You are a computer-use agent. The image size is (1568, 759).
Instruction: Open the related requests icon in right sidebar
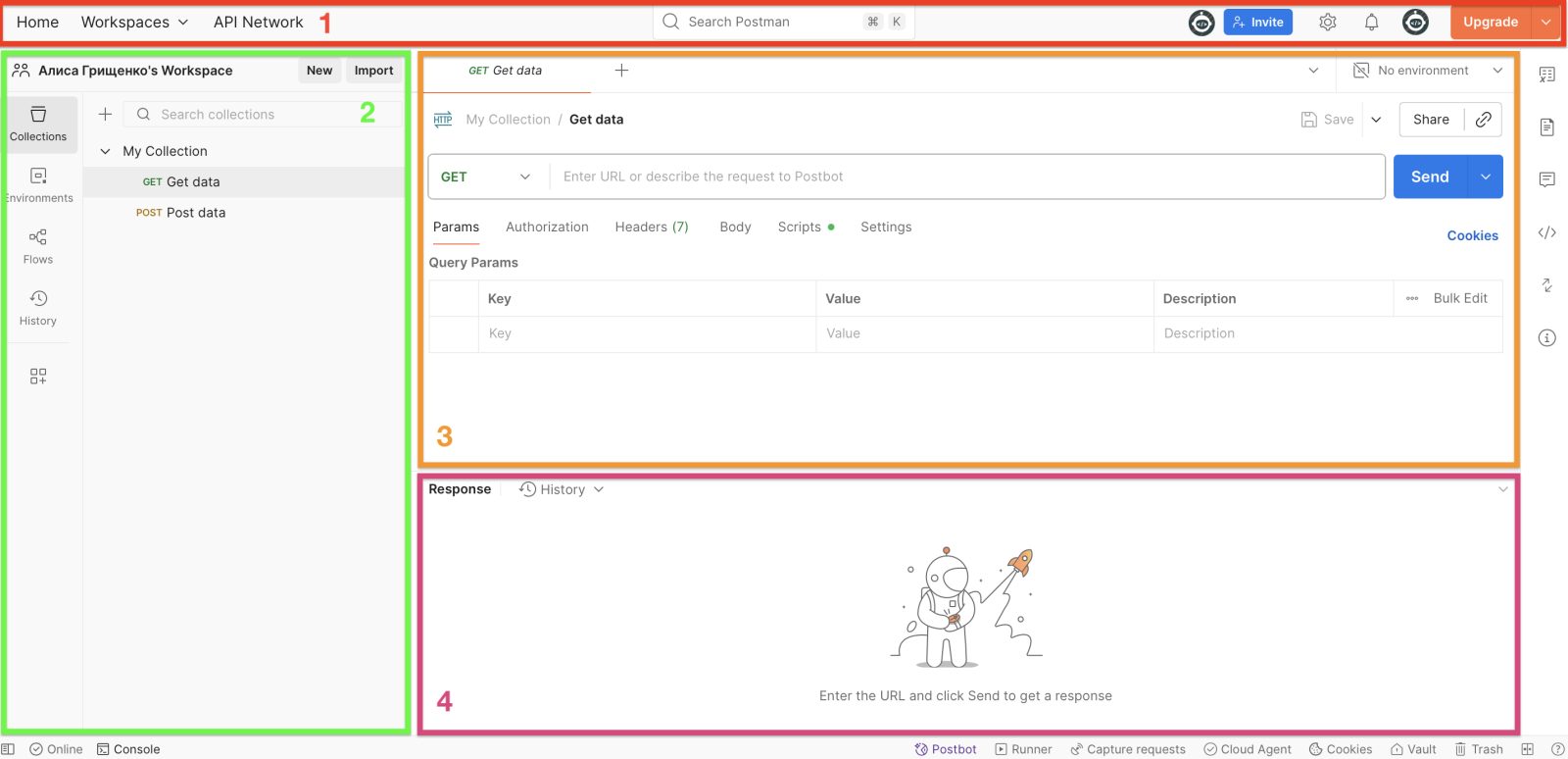(1547, 285)
